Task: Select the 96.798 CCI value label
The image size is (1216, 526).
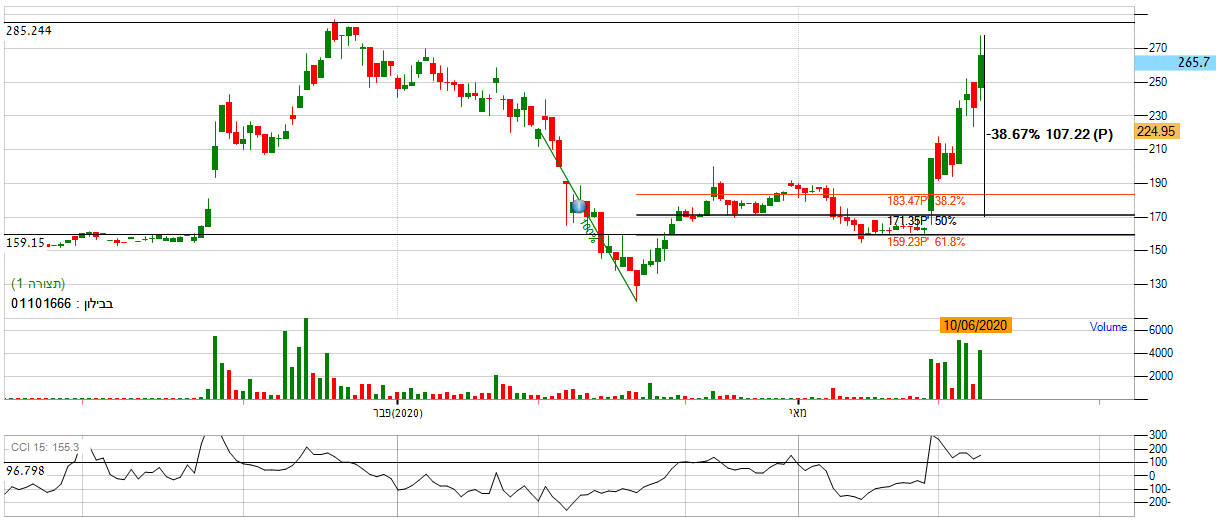Action: pyautogui.click(x=24, y=469)
